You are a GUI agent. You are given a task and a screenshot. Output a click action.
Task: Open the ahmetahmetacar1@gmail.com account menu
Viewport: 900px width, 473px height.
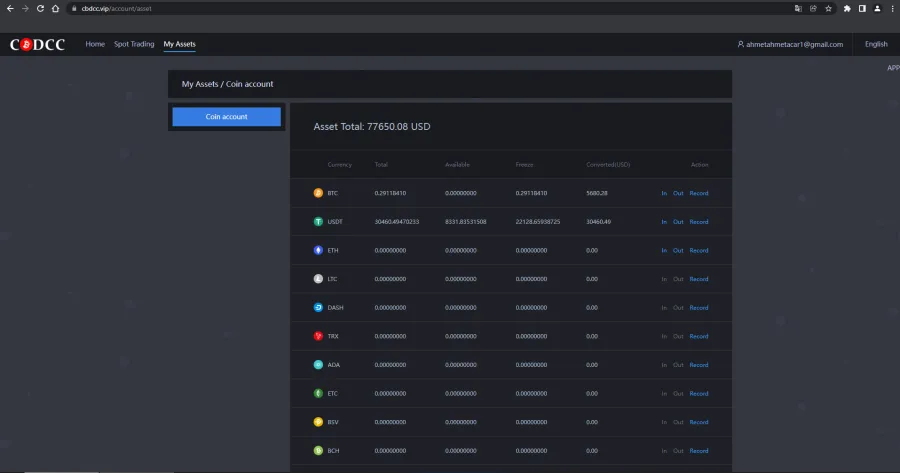click(790, 44)
